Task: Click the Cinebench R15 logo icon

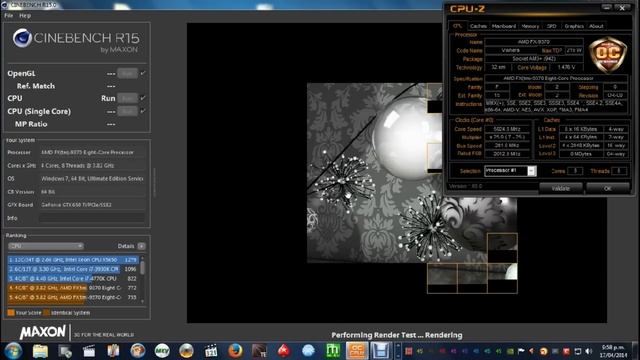Action: click(22, 38)
